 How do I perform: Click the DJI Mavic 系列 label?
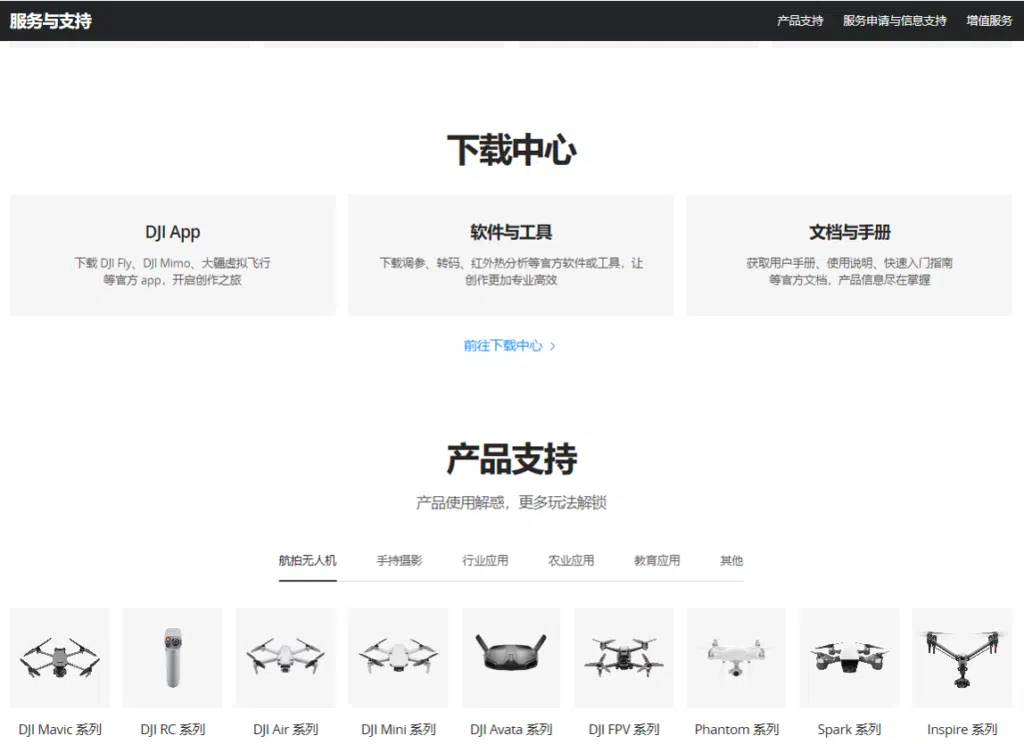[60, 729]
